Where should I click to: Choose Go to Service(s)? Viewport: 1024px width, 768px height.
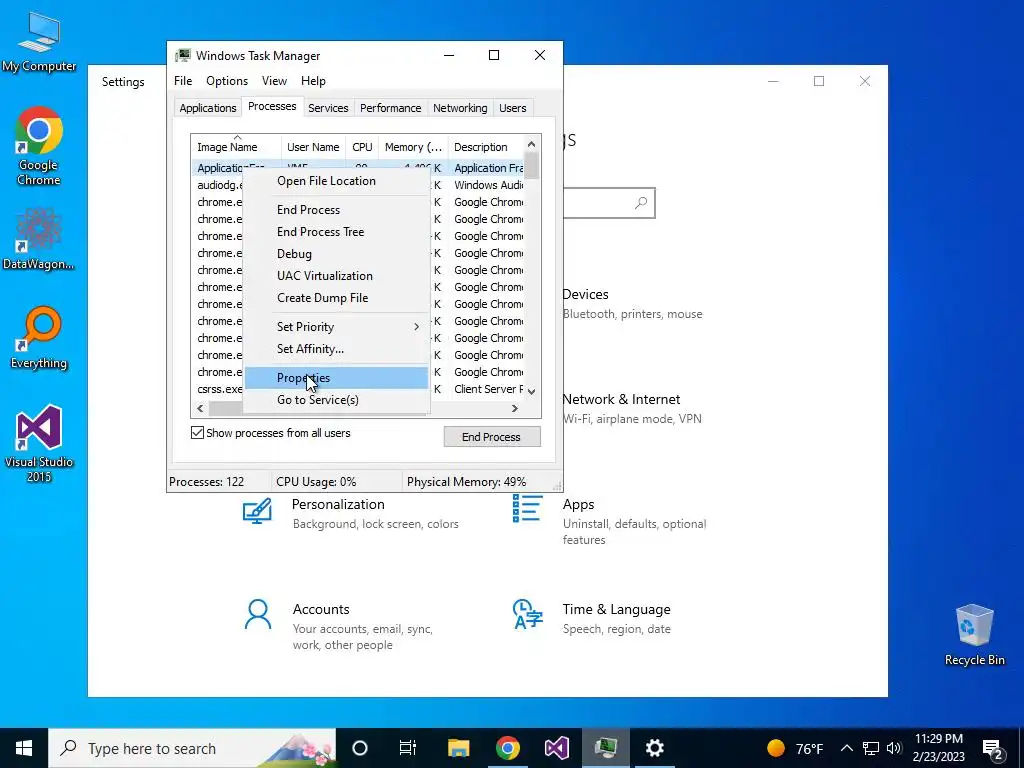(x=336, y=400)
